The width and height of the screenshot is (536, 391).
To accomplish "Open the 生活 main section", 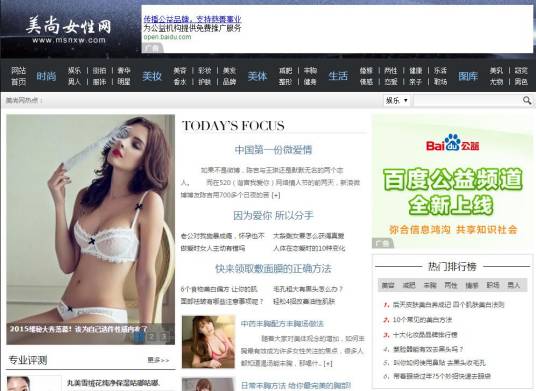I will tap(338, 76).
